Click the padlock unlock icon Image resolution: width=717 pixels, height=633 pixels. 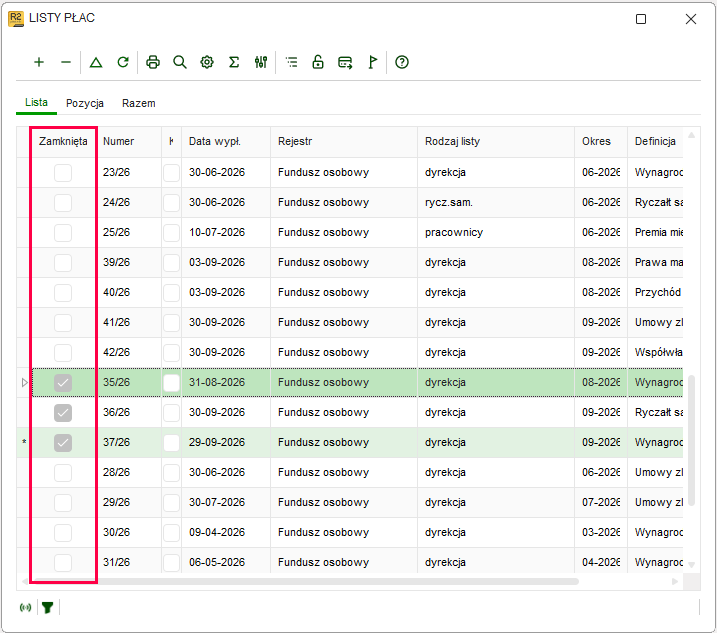318,62
